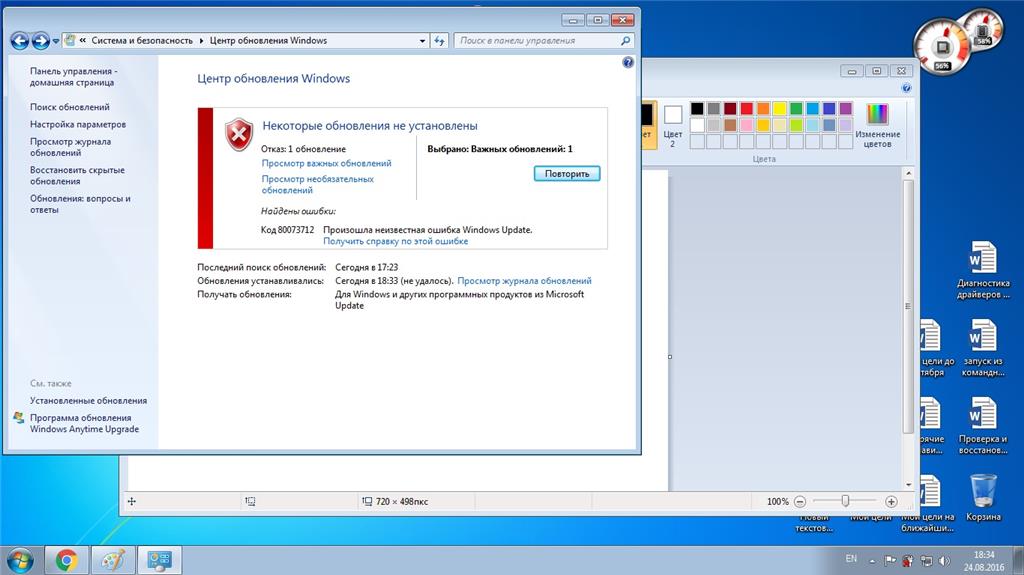
Task: Switch to Paint in taskbar
Action: 113,560
